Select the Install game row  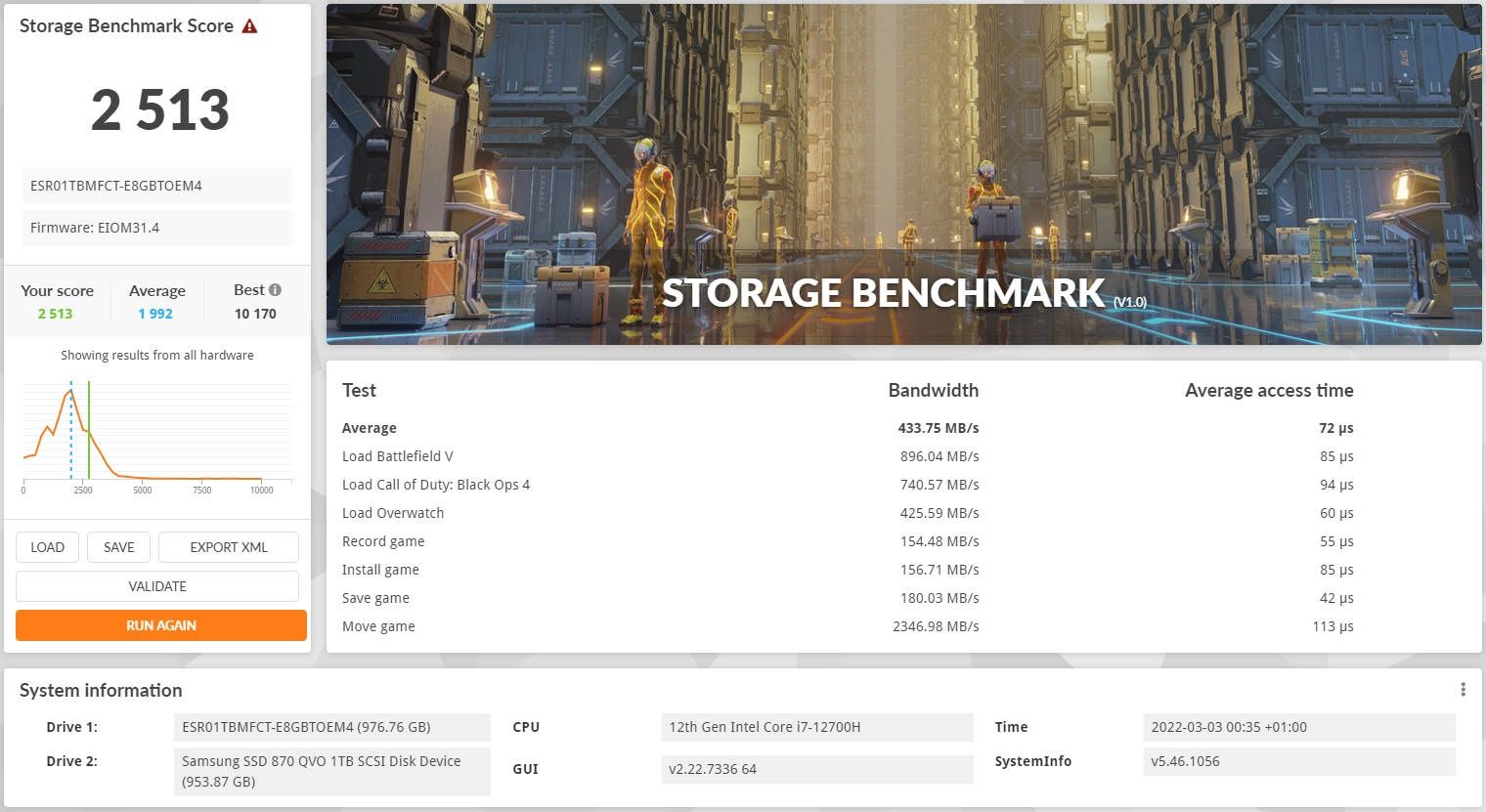tap(848, 570)
